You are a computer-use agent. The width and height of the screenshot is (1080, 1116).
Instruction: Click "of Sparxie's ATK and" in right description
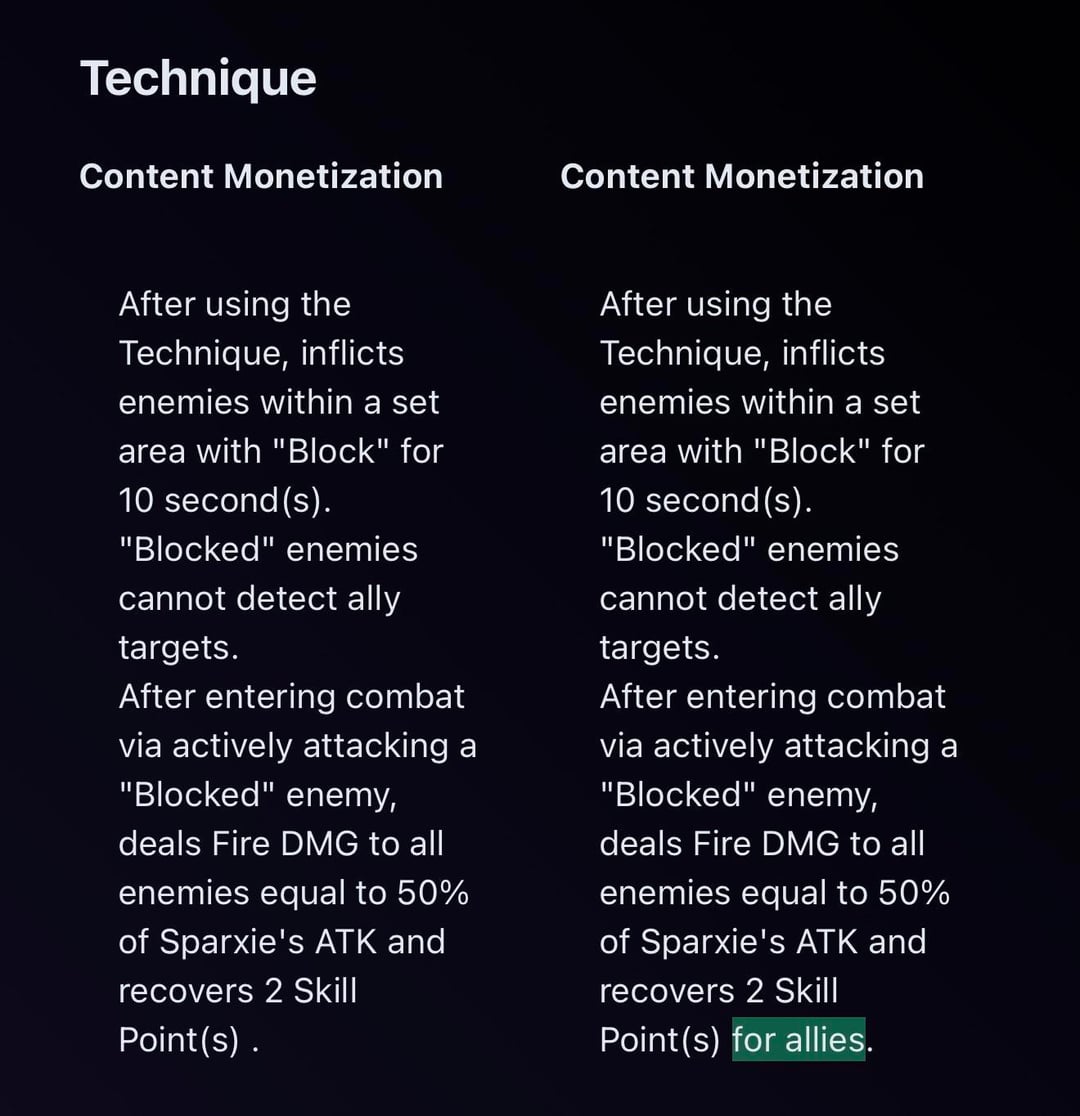coord(762,941)
